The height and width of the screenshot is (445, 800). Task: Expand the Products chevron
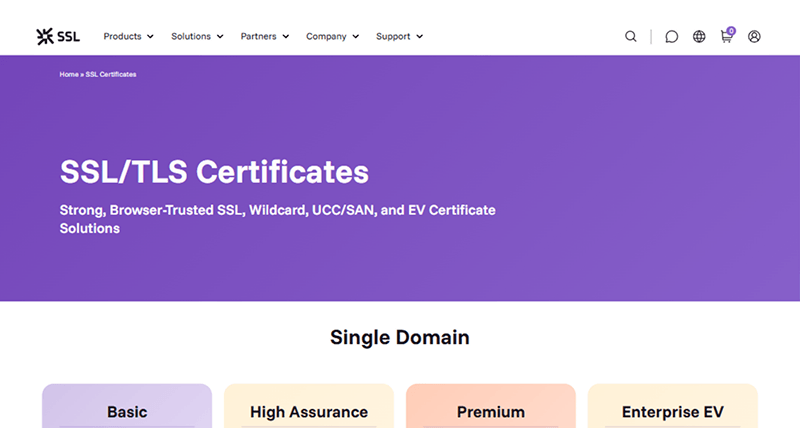pyautogui.click(x=151, y=37)
